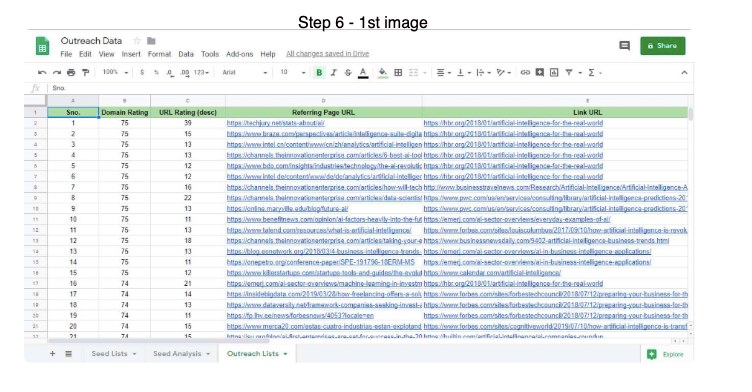The image size is (752, 392).
Task: Click All changes saved in Drive link
Action: click(x=328, y=54)
